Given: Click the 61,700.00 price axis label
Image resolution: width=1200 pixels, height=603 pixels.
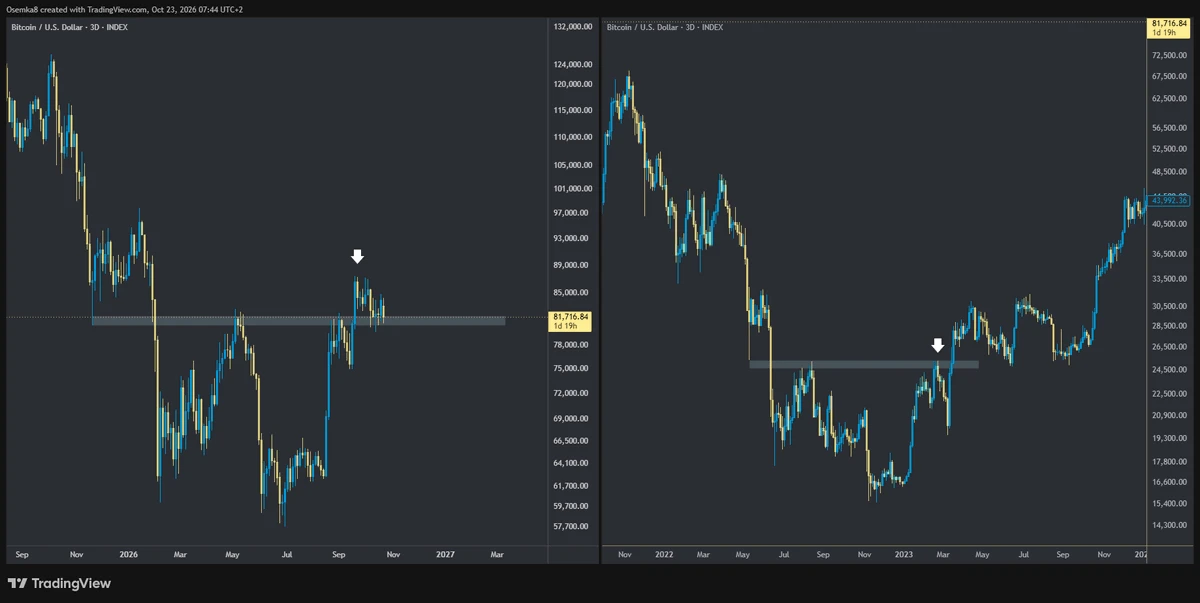Looking at the screenshot, I should tap(573, 486).
